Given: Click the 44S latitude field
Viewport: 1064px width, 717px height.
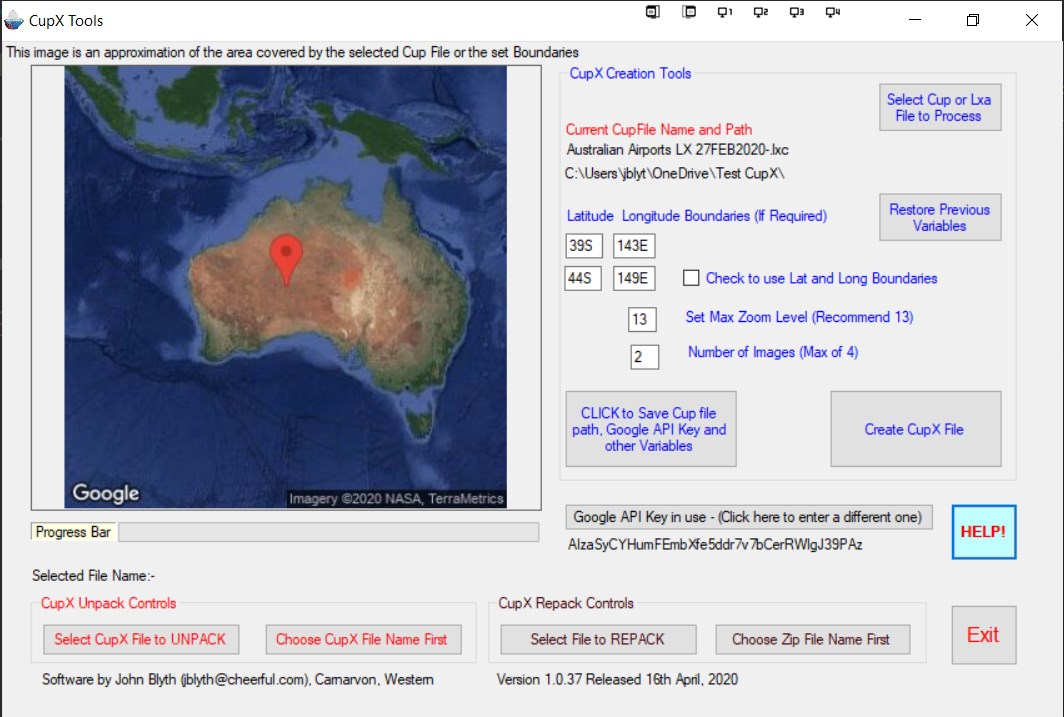Looking at the screenshot, I should pyautogui.click(x=583, y=278).
